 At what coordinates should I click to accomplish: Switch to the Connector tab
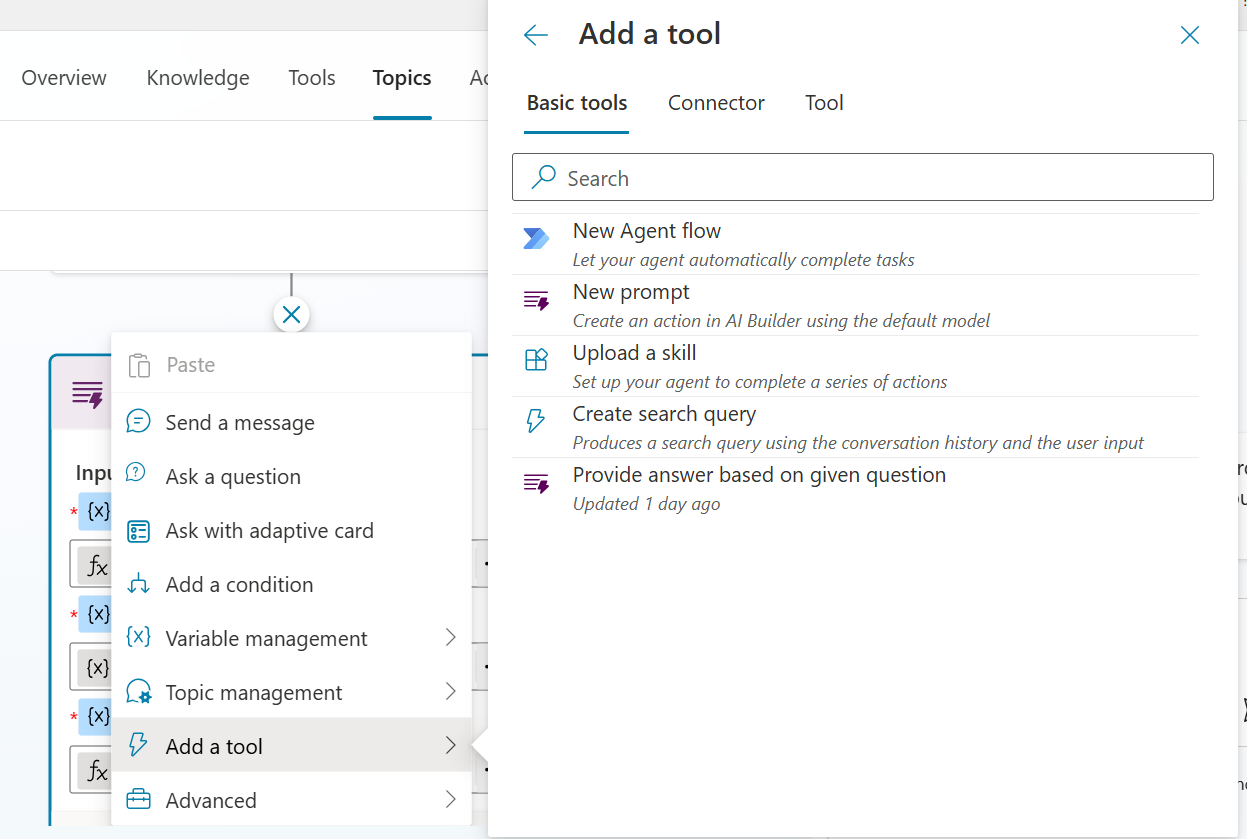tap(716, 103)
